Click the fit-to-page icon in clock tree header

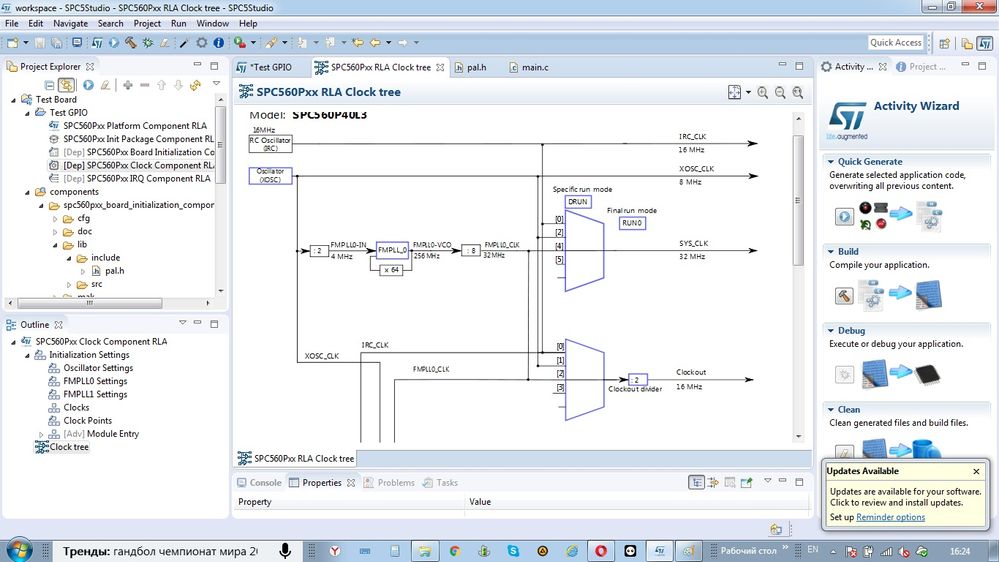pyautogui.click(x=735, y=92)
